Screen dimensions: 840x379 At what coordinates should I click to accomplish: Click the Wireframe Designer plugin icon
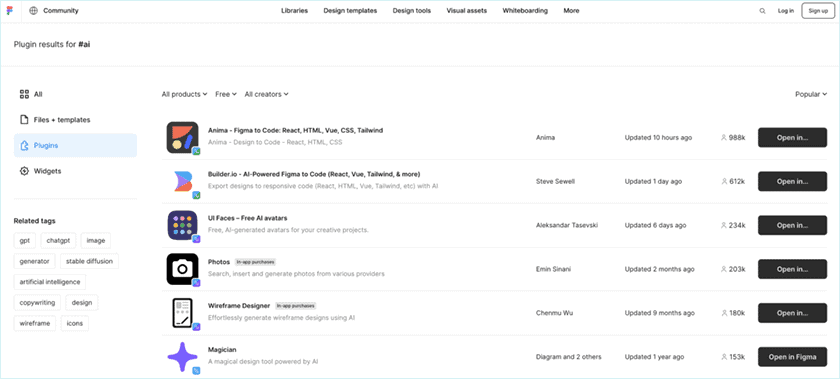pyautogui.click(x=183, y=313)
